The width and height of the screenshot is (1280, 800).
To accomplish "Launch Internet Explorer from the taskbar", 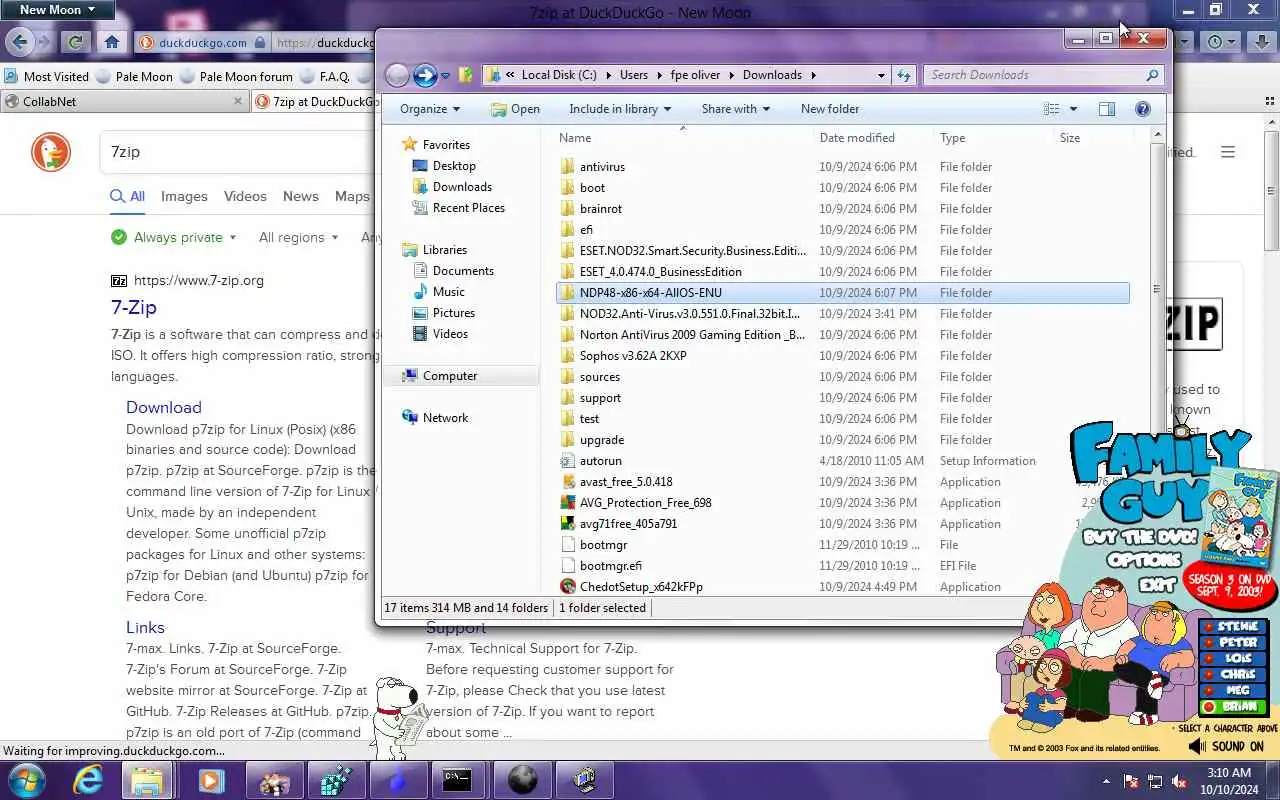I will point(88,780).
